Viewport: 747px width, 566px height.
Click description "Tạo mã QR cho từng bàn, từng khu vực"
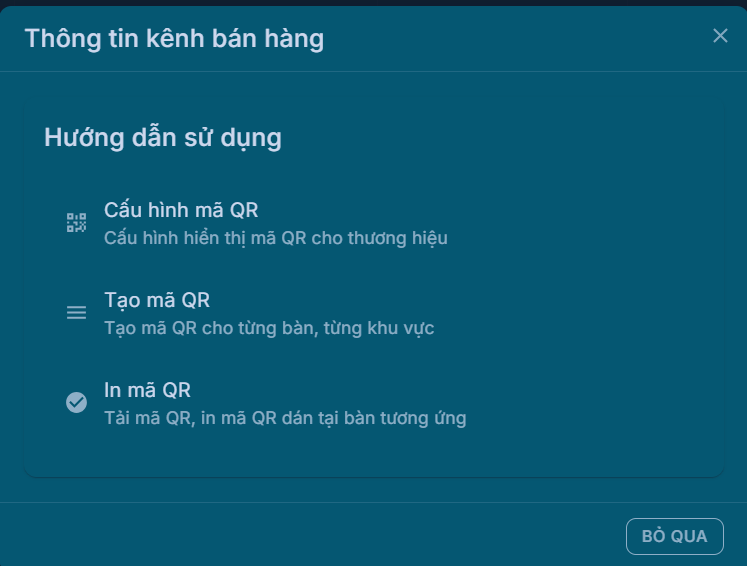click(269, 328)
